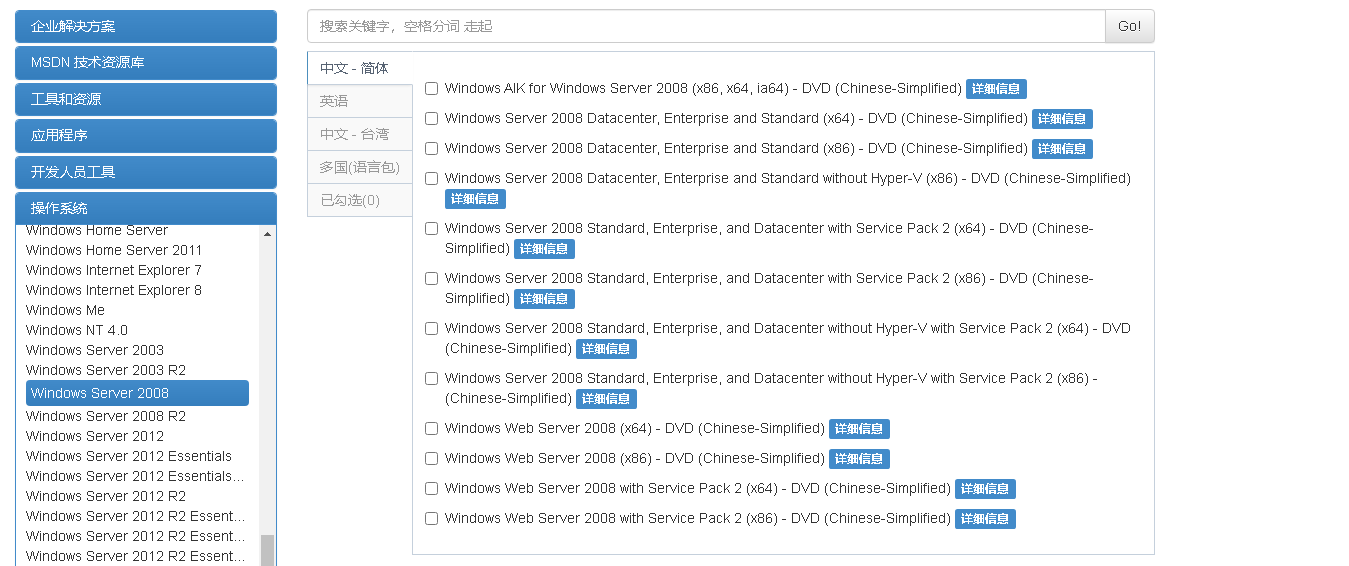Open 详细信息 for without Hyper-V SP2 (x86)
This screenshot has height=566, width=1349.
pyautogui.click(x=606, y=399)
